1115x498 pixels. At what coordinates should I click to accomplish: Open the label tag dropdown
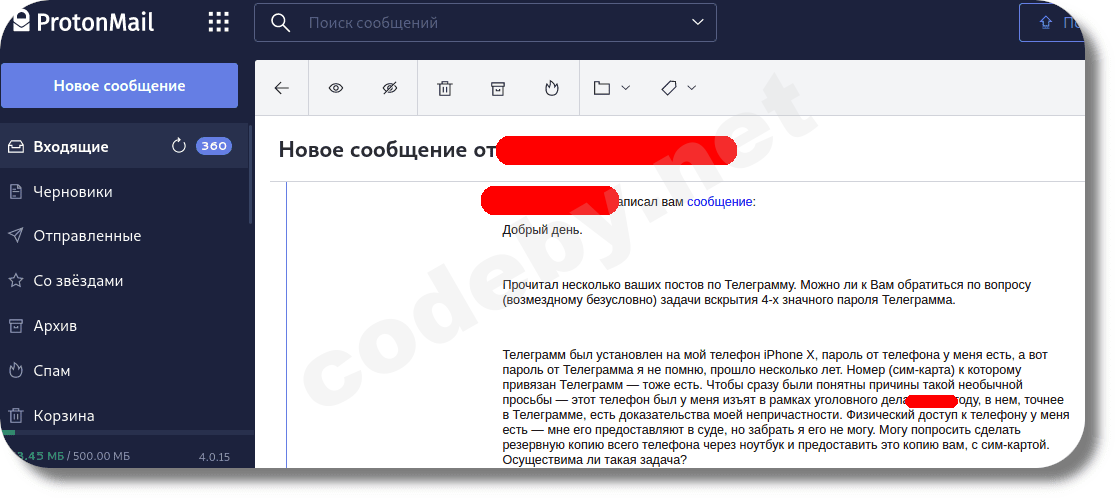pos(678,88)
